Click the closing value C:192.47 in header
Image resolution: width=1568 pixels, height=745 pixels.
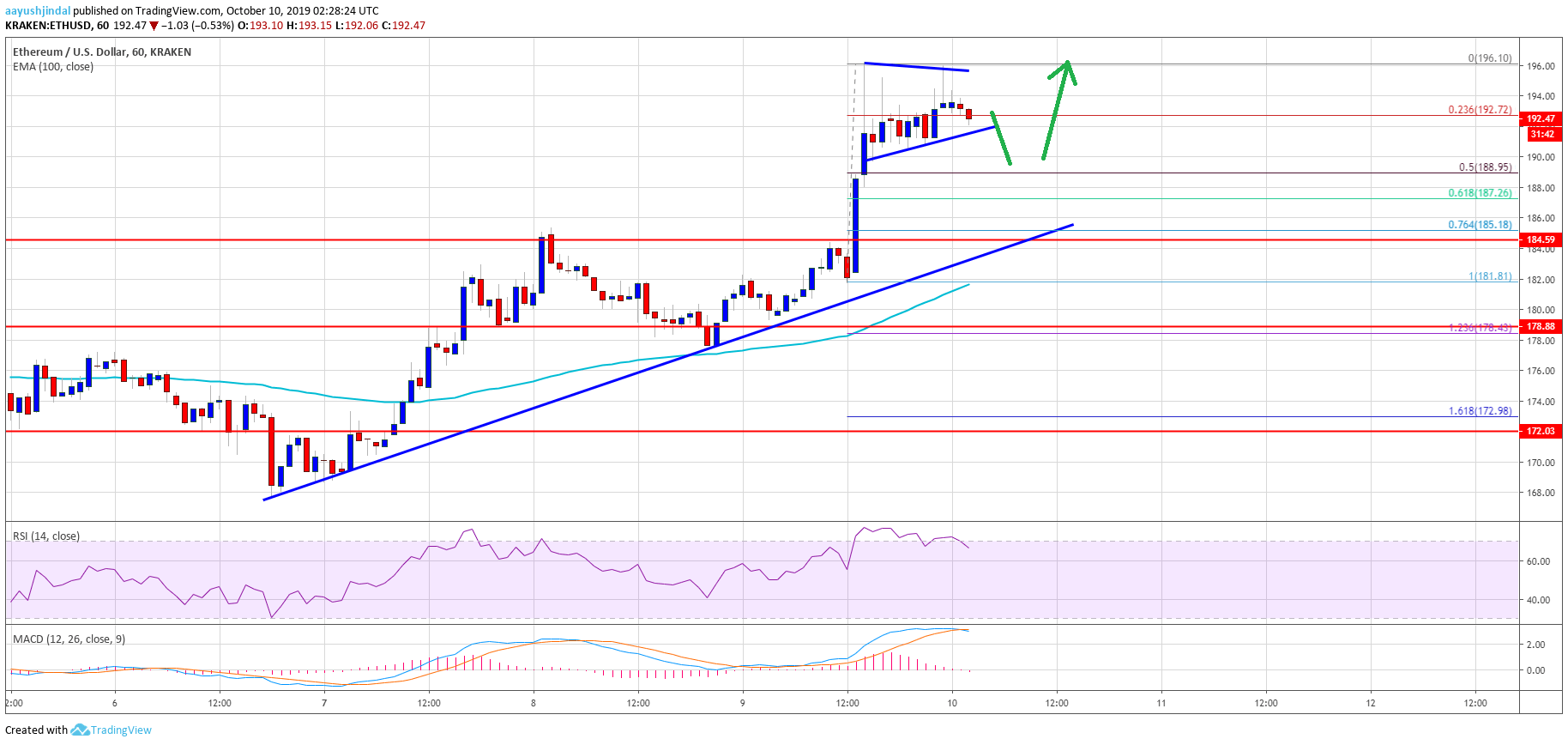pos(403,26)
